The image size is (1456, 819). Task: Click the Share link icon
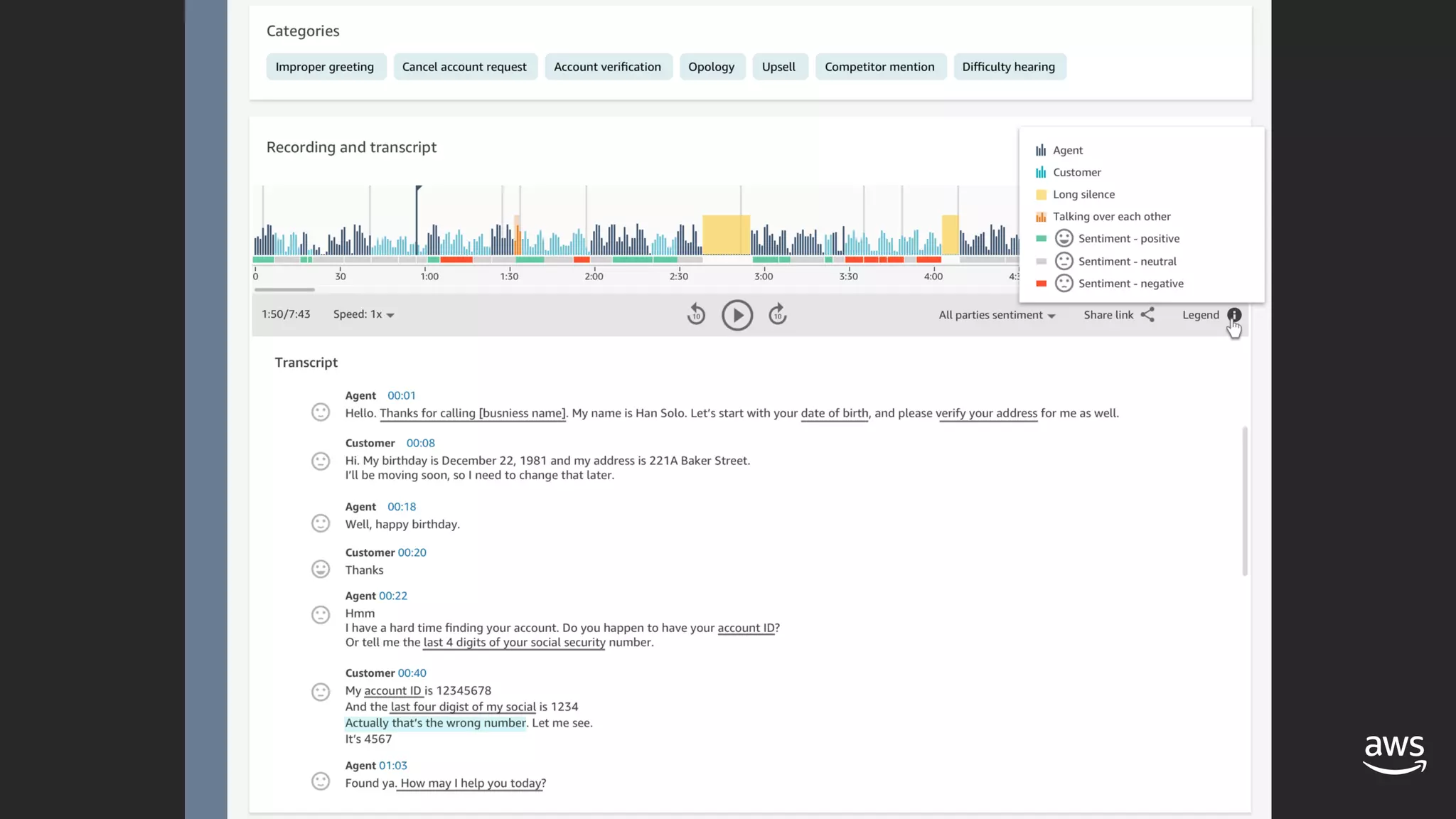(x=1147, y=315)
